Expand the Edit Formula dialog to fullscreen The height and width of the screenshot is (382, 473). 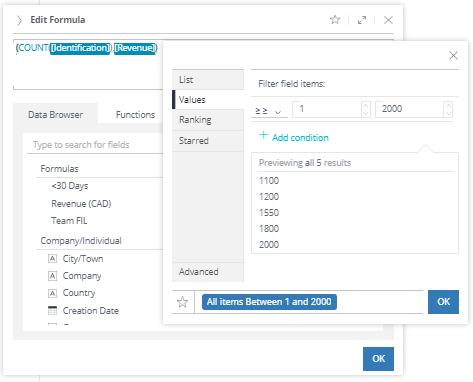pos(362,20)
